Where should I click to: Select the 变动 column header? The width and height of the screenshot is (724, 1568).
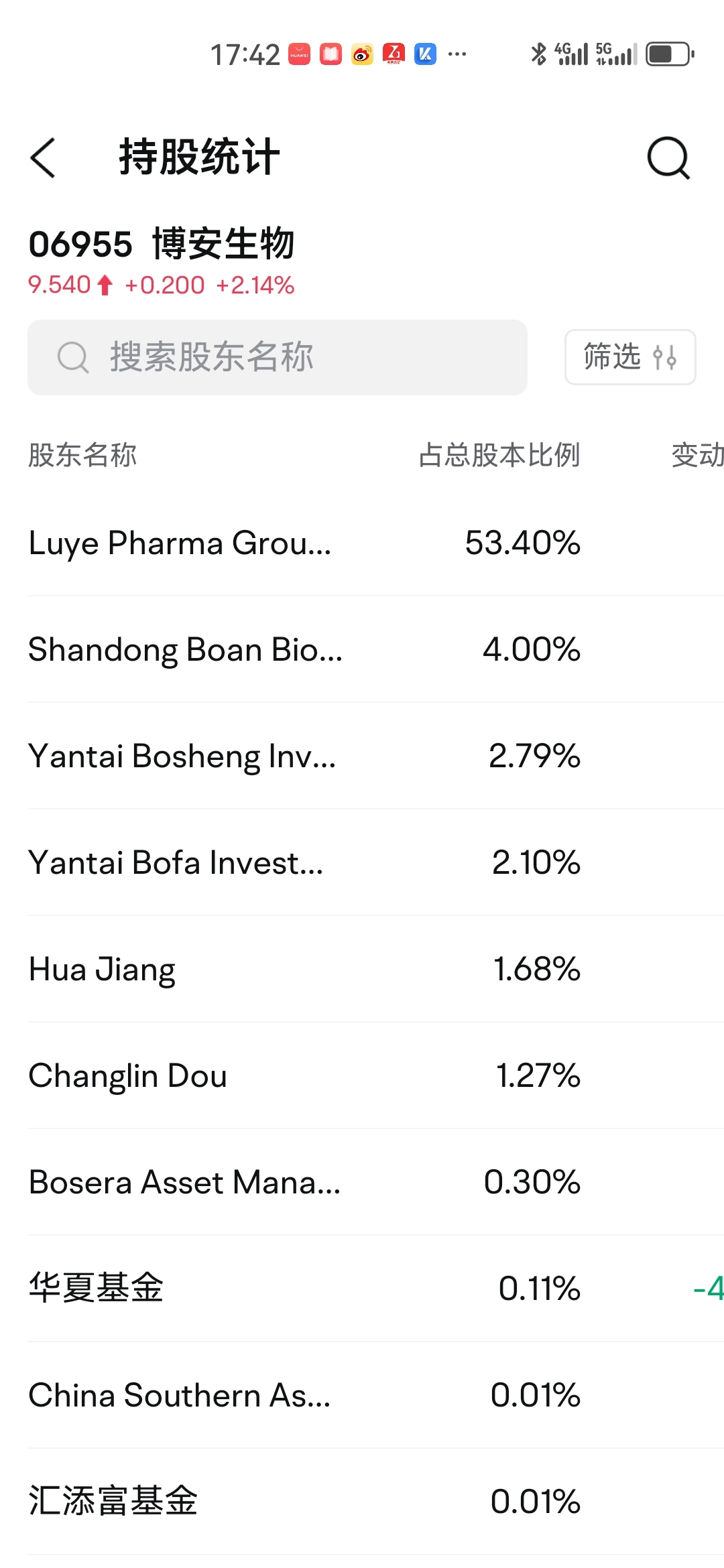[x=698, y=455]
